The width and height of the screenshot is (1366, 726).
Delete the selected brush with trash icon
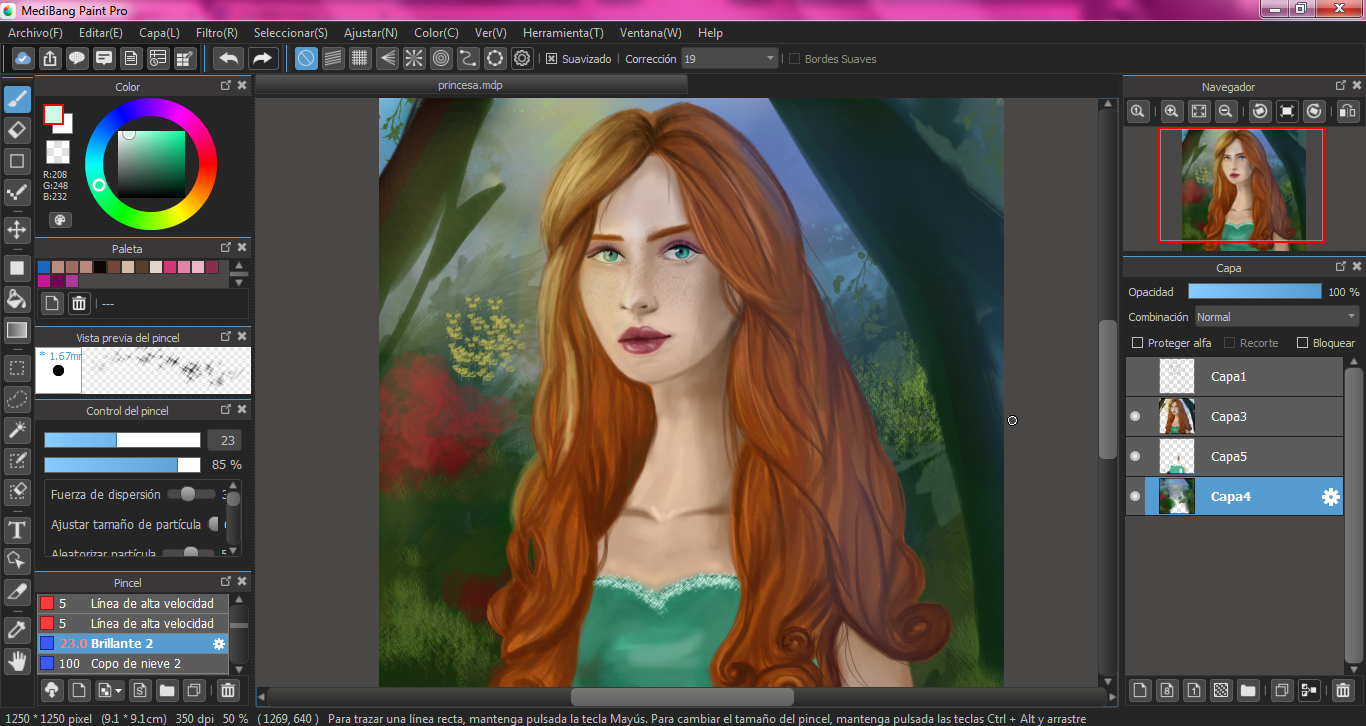point(228,690)
